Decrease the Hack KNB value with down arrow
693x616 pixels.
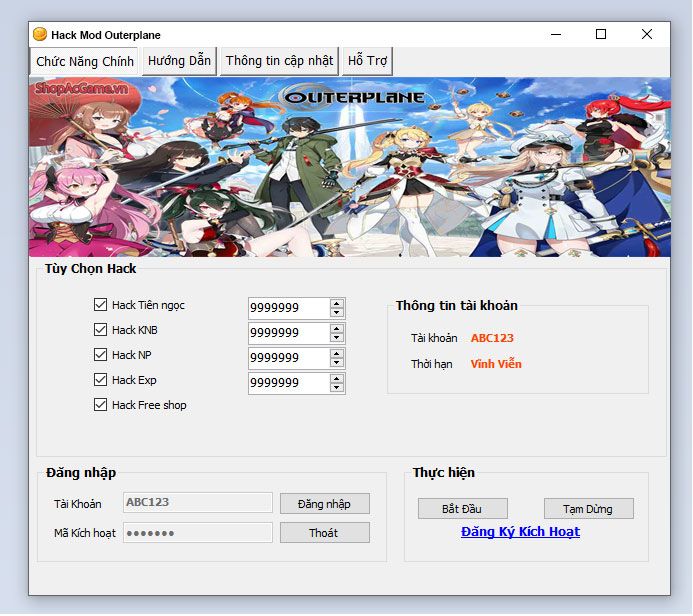[337, 338]
